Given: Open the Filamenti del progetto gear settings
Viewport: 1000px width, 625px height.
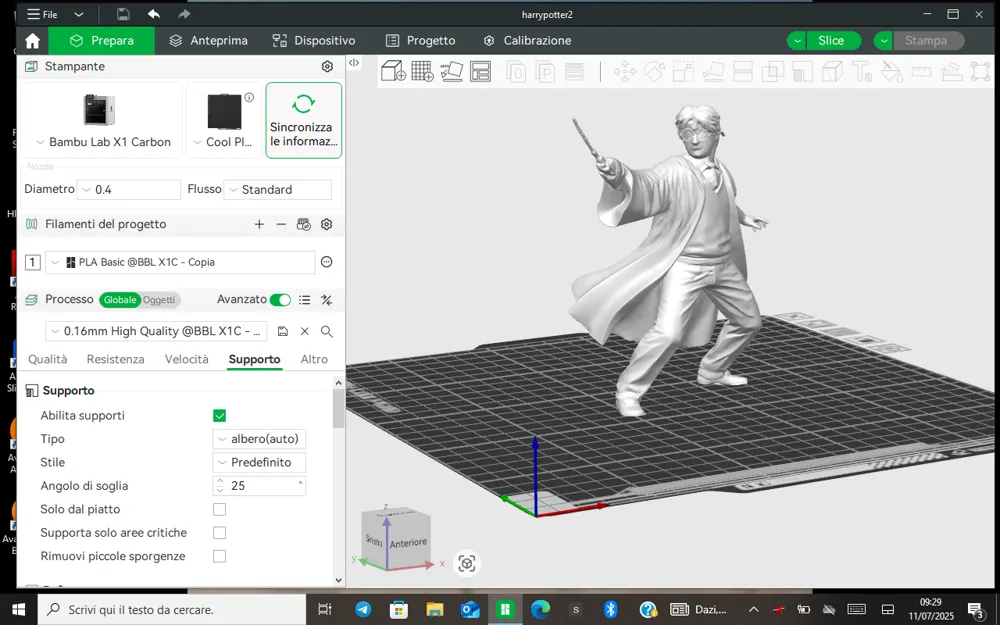Looking at the screenshot, I should point(327,224).
